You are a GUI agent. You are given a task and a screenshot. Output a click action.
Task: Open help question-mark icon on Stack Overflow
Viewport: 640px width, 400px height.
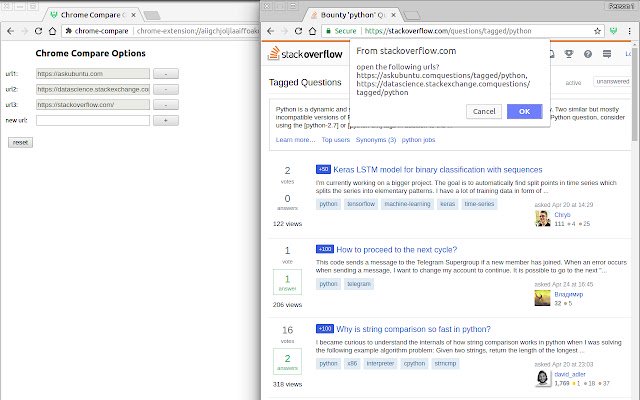(588, 54)
